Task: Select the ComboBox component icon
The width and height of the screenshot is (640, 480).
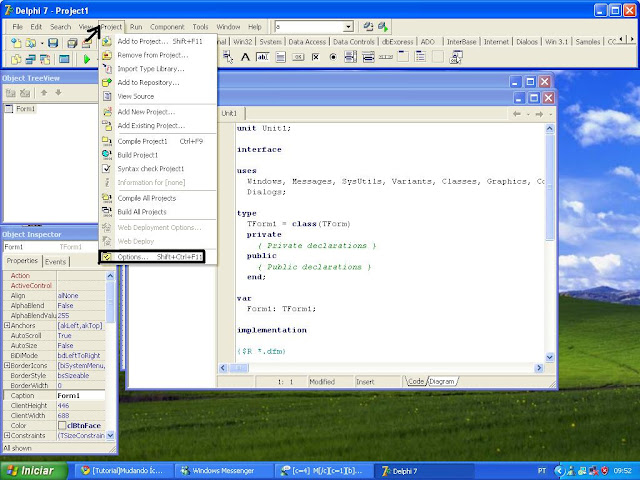Action: tap(368, 57)
